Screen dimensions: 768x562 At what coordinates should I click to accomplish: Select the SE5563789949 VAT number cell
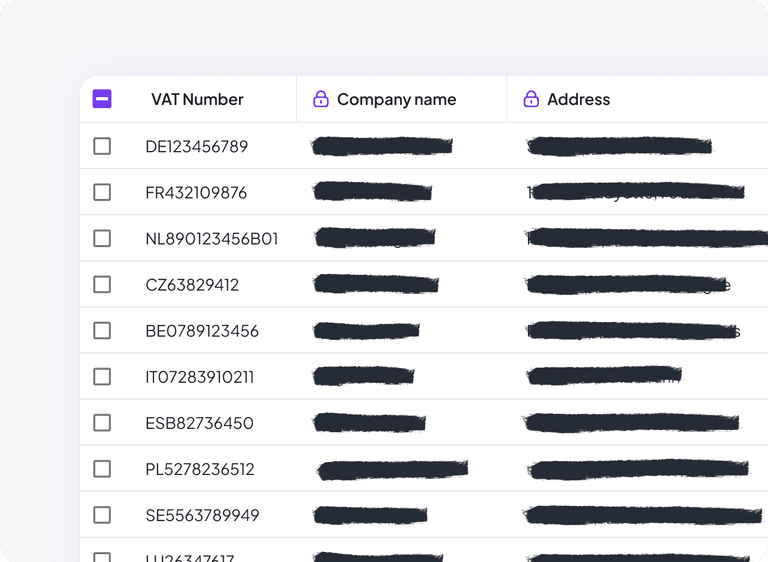(x=202, y=515)
